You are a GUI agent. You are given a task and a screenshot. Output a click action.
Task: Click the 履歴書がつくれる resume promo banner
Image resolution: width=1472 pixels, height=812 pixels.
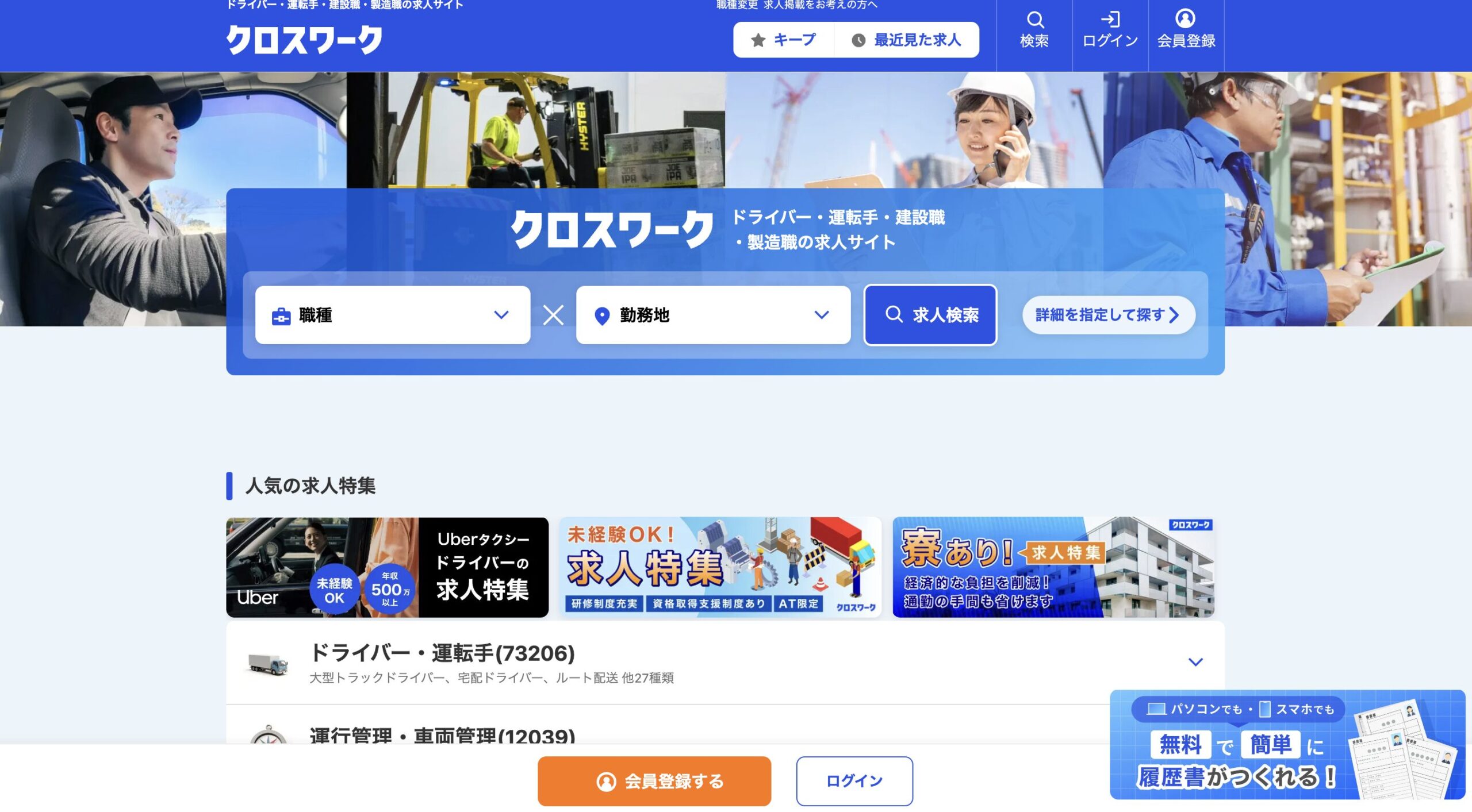(x=1287, y=745)
